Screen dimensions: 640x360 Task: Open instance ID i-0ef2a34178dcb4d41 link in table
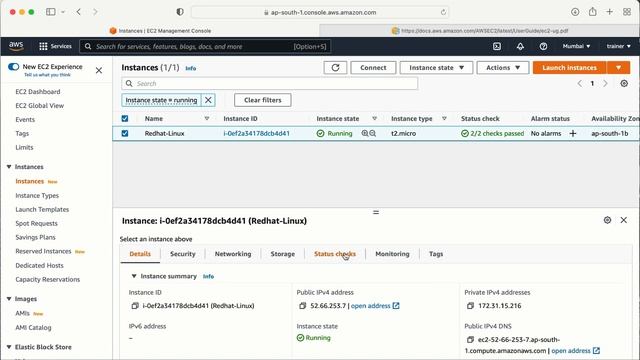click(x=256, y=133)
